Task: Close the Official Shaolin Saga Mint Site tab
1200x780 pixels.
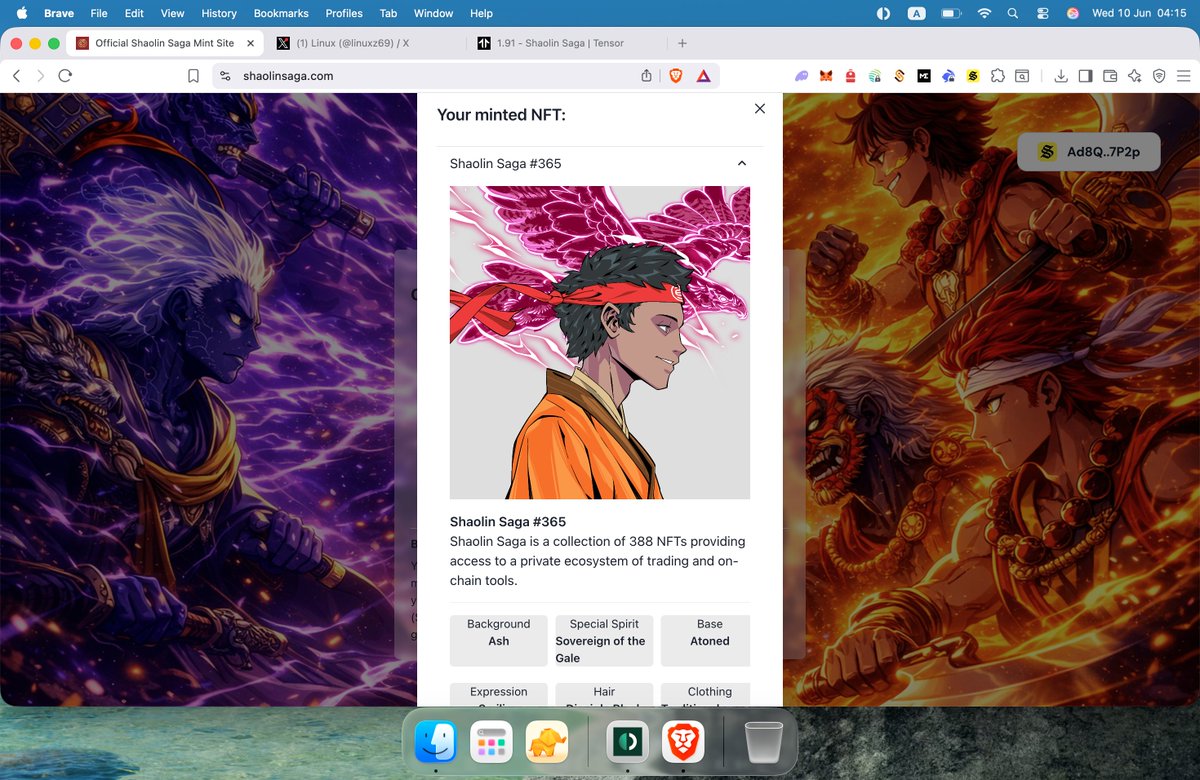Action: click(x=250, y=43)
